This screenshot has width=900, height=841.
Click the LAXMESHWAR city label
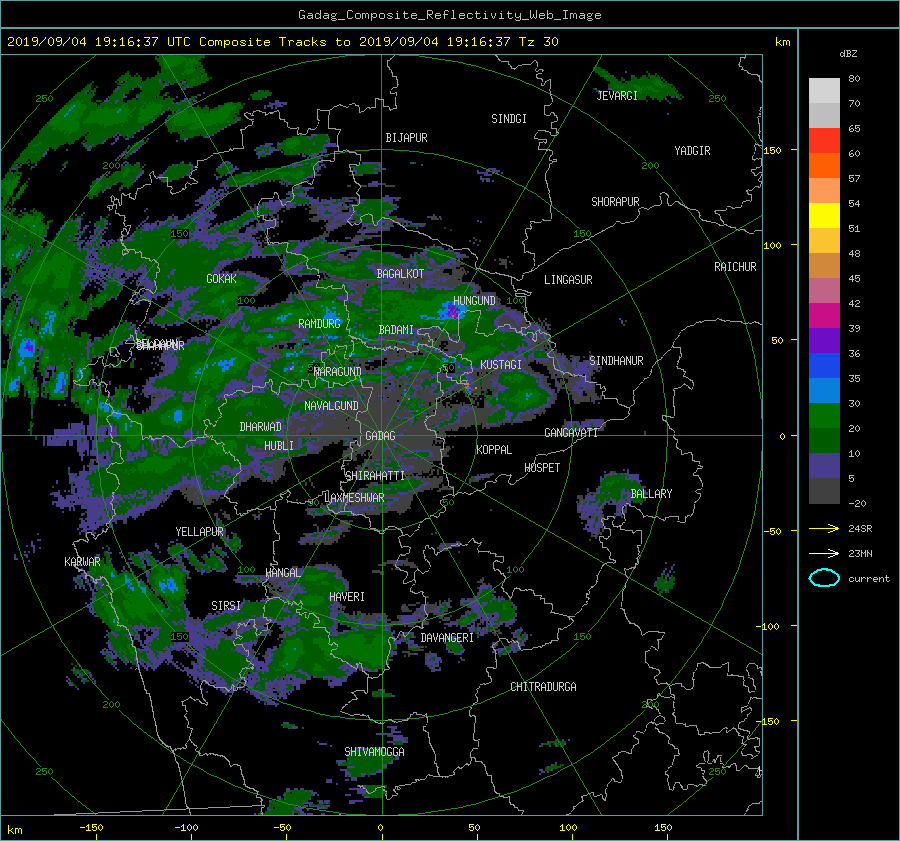[x=354, y=498]
